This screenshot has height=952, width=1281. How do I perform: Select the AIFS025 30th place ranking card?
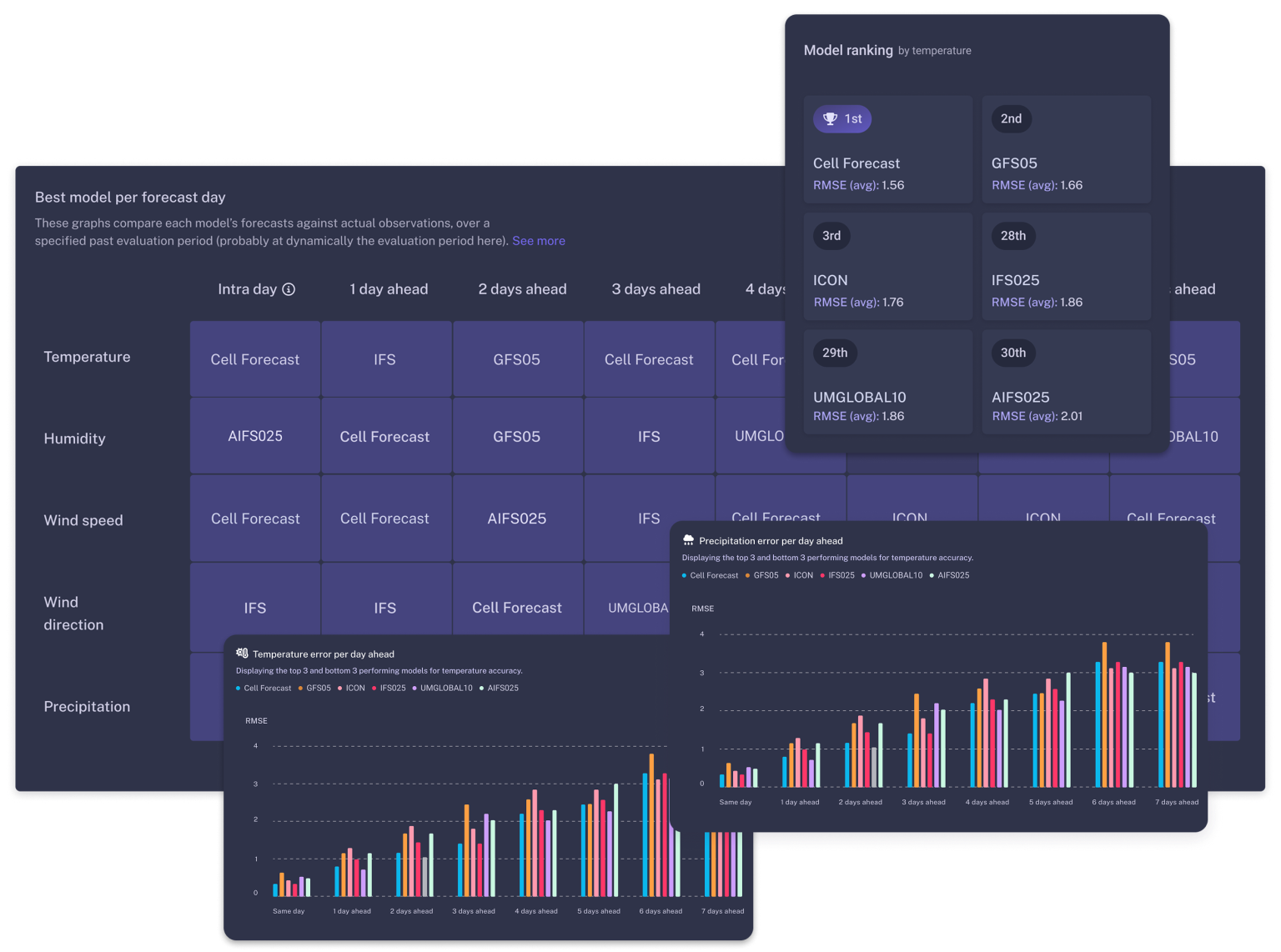click(1066, 382)
